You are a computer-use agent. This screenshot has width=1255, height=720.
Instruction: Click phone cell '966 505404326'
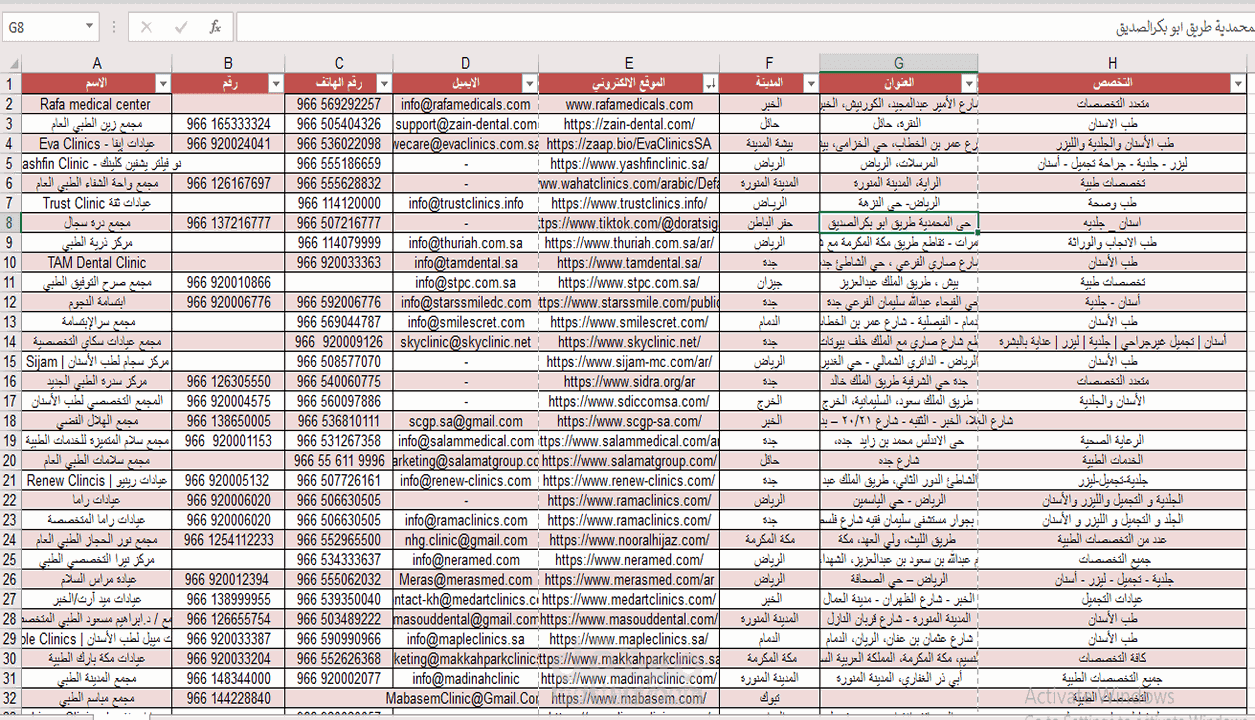tap(339, 124)
